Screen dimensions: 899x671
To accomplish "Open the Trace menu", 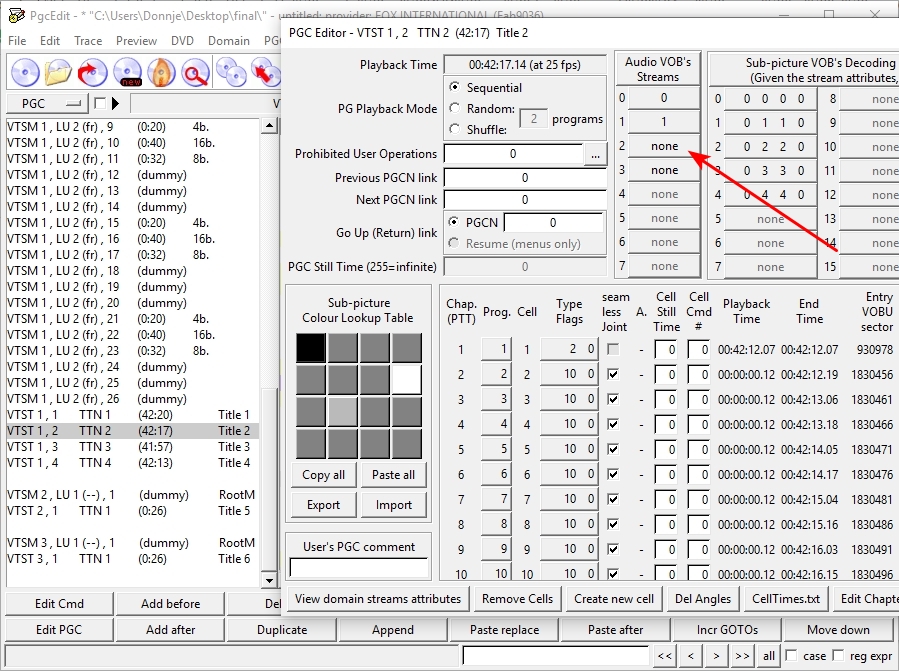I will pyautogui.click(x=88, y=41).
